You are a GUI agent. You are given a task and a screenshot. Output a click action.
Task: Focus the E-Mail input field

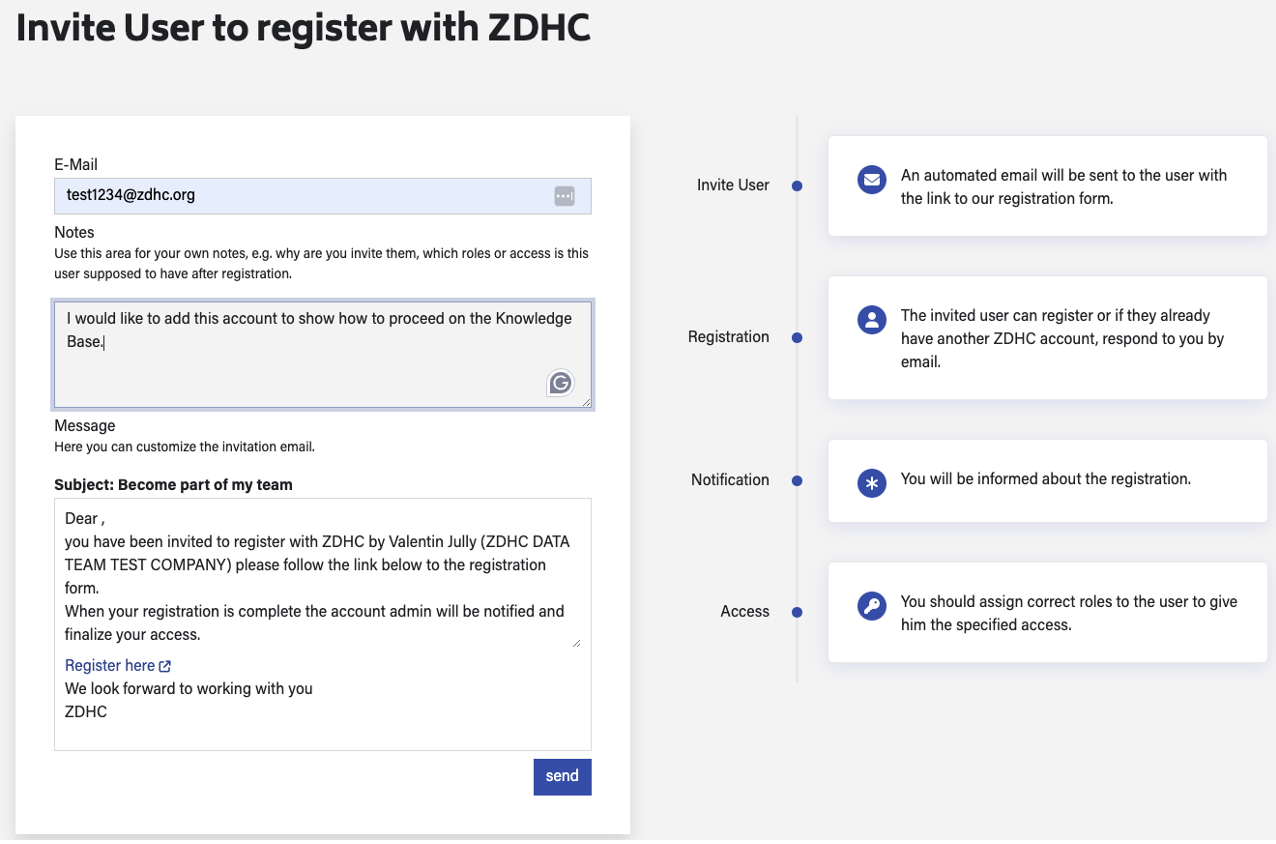(300, 196)
